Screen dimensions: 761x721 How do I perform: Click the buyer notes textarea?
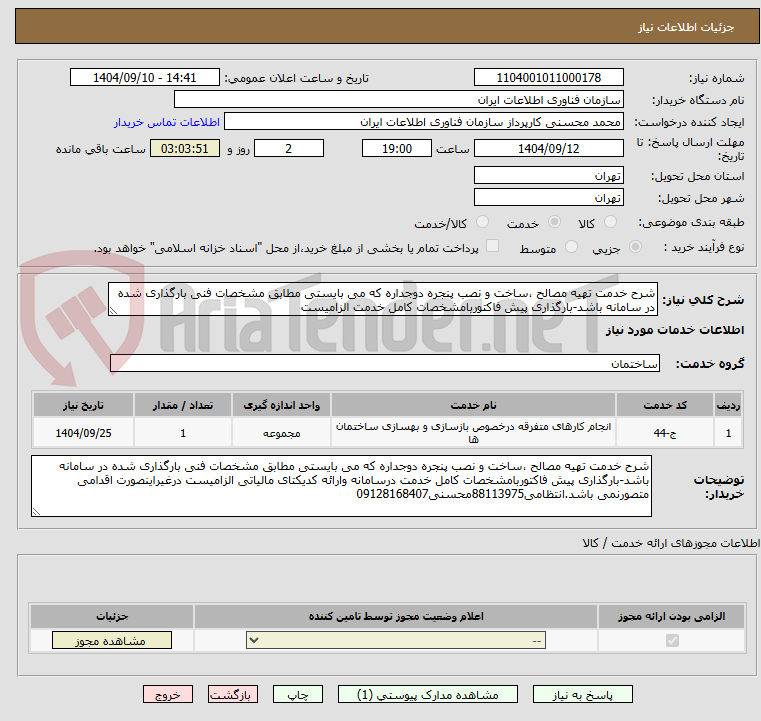(x=341, y=486)
